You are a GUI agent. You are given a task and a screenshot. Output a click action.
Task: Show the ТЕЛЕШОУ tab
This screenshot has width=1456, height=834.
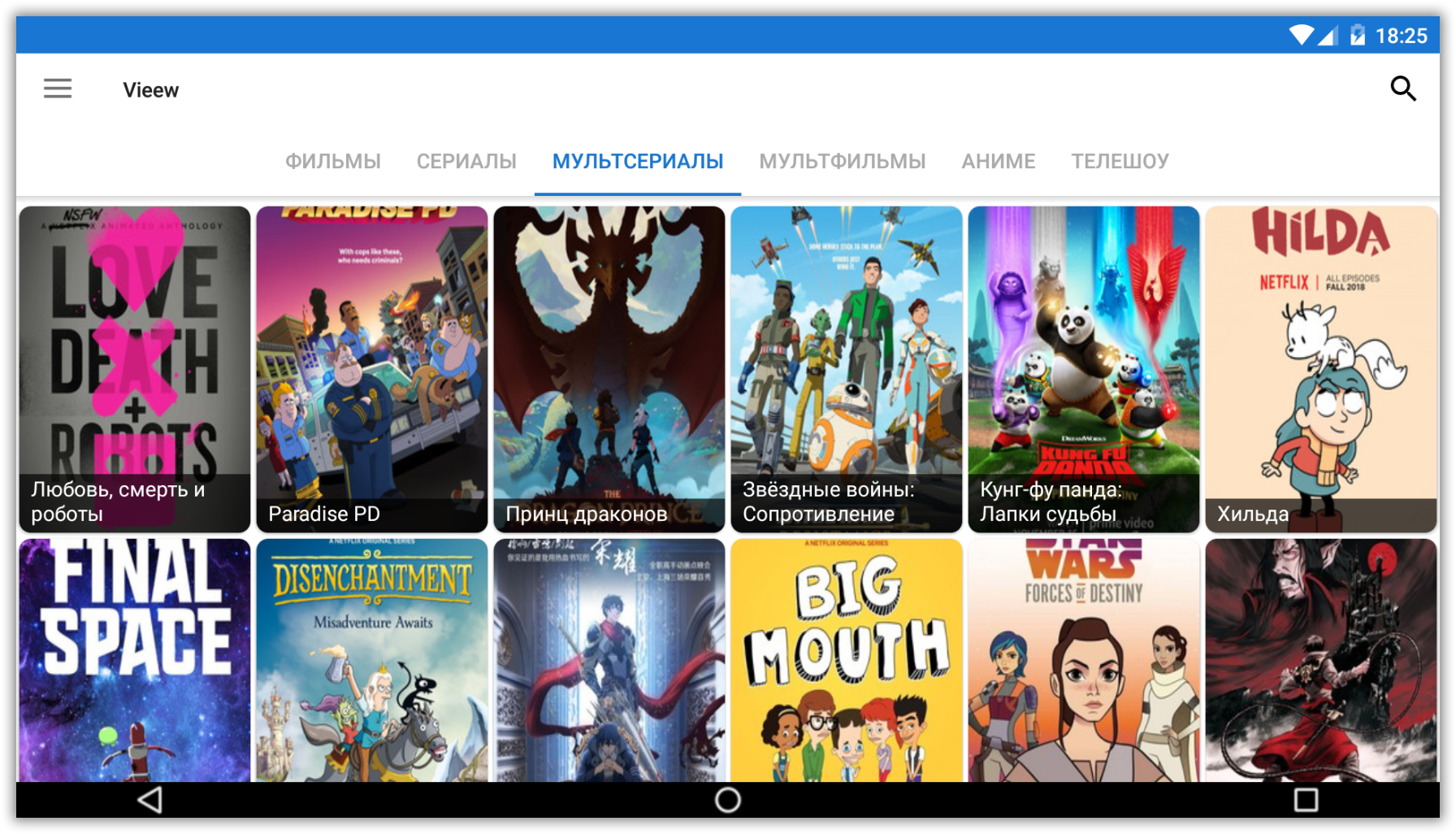pyautogui.click(x=1120, y=162)
